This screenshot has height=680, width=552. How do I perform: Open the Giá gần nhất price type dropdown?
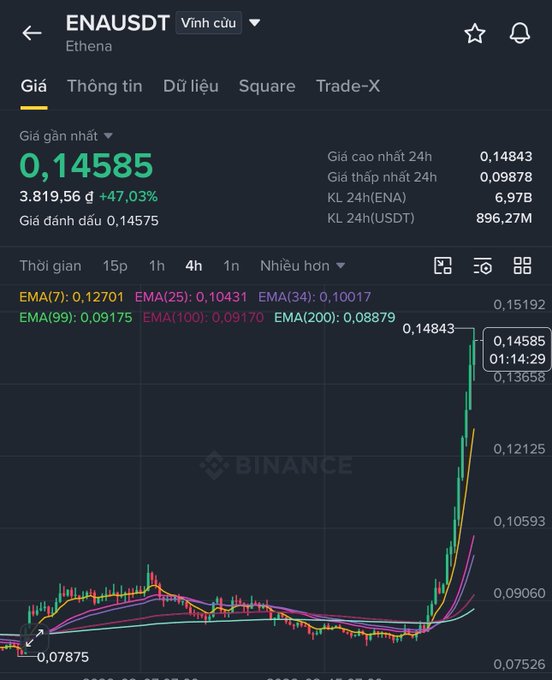click(66, 136)
